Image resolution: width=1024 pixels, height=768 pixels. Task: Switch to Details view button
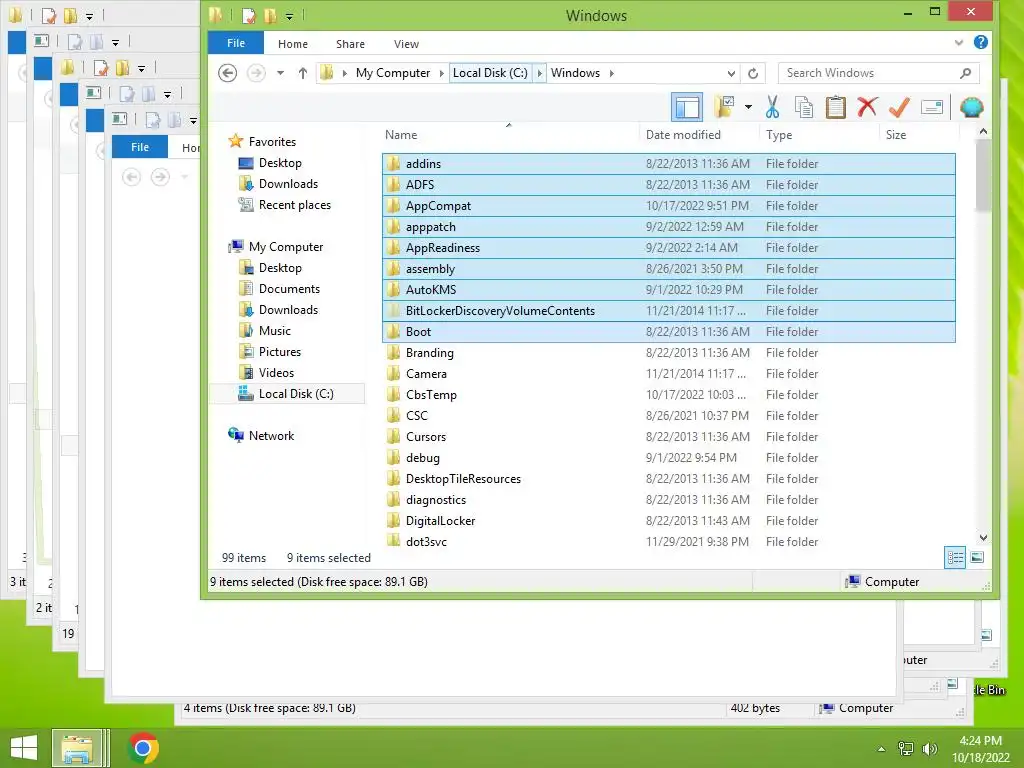point(955,558)
